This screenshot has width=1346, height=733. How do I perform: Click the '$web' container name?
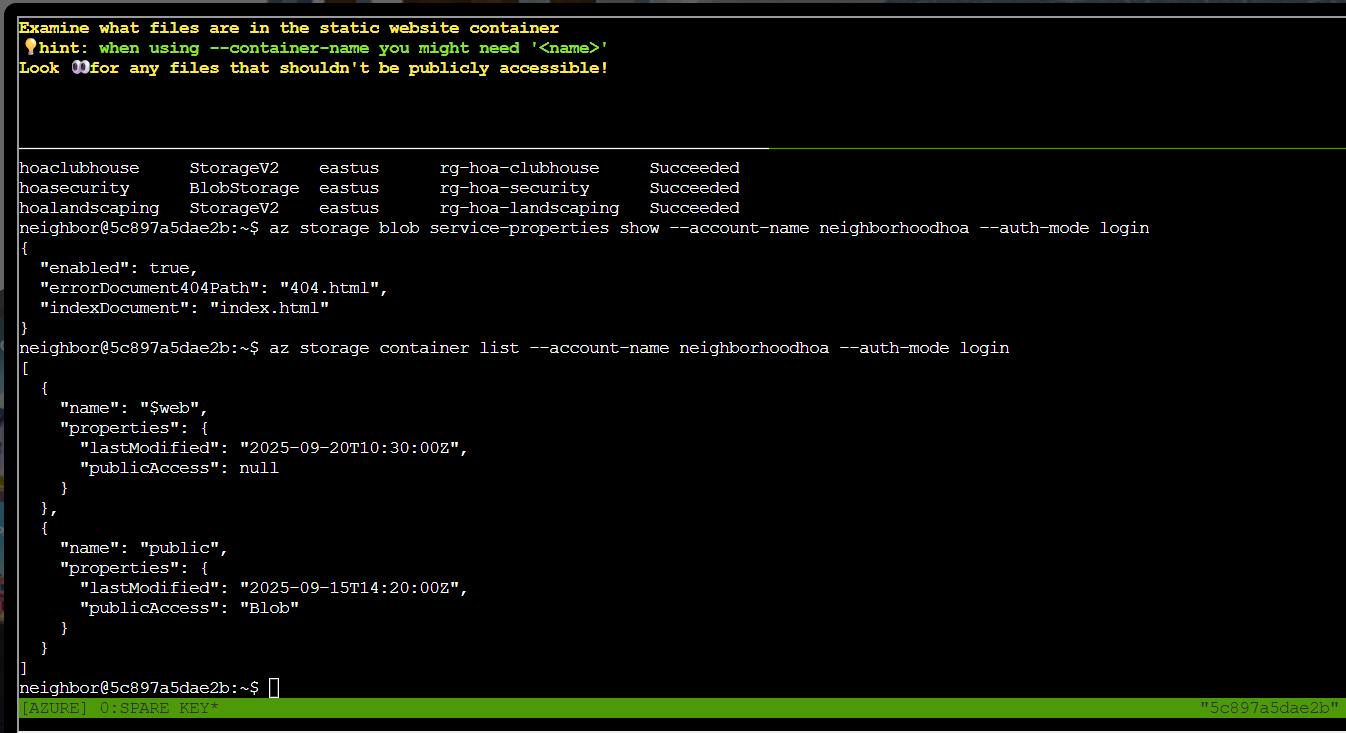(x=169, y=408)
